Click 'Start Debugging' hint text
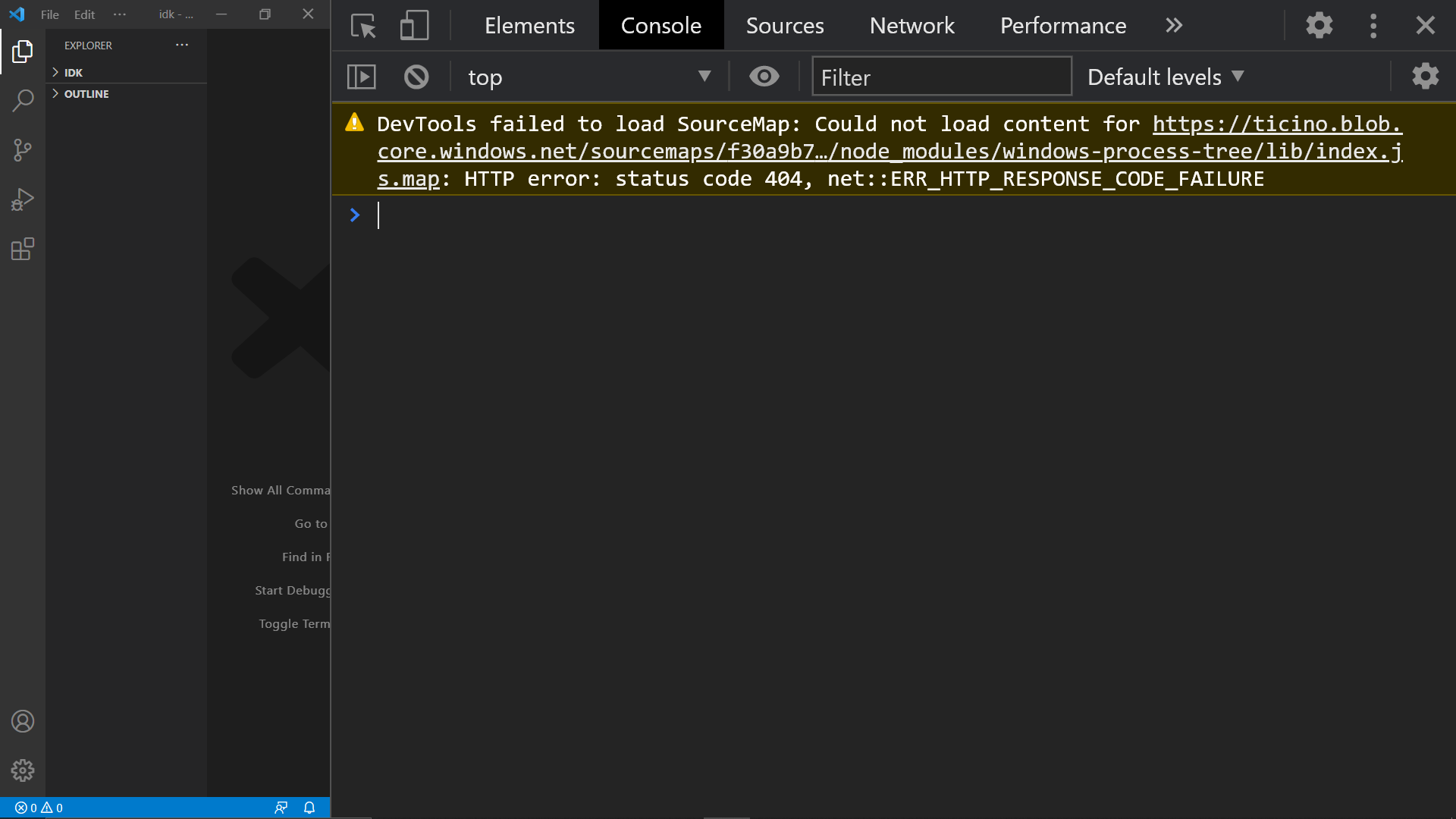 click(293, 591)
